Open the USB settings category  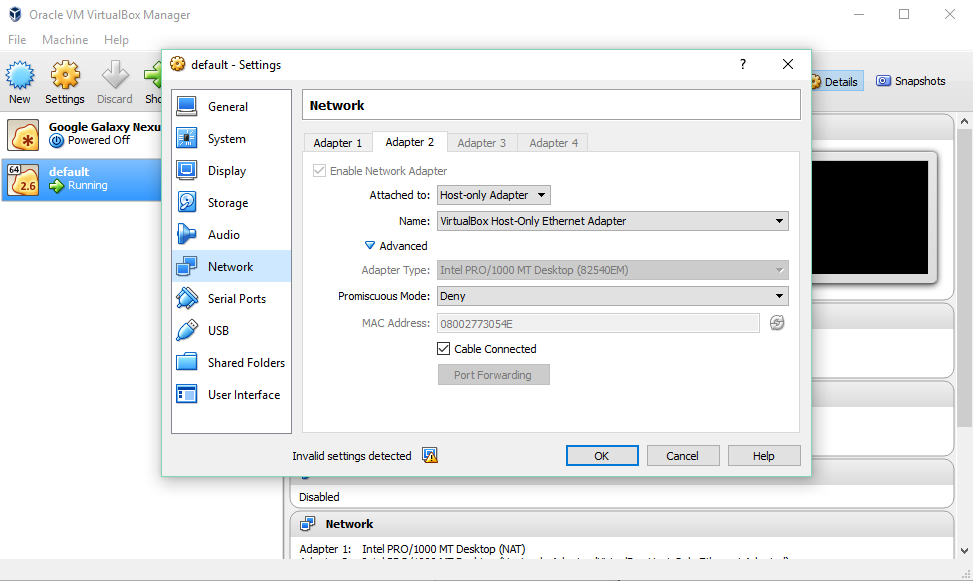pyautogui.click(x=231, y=331)
